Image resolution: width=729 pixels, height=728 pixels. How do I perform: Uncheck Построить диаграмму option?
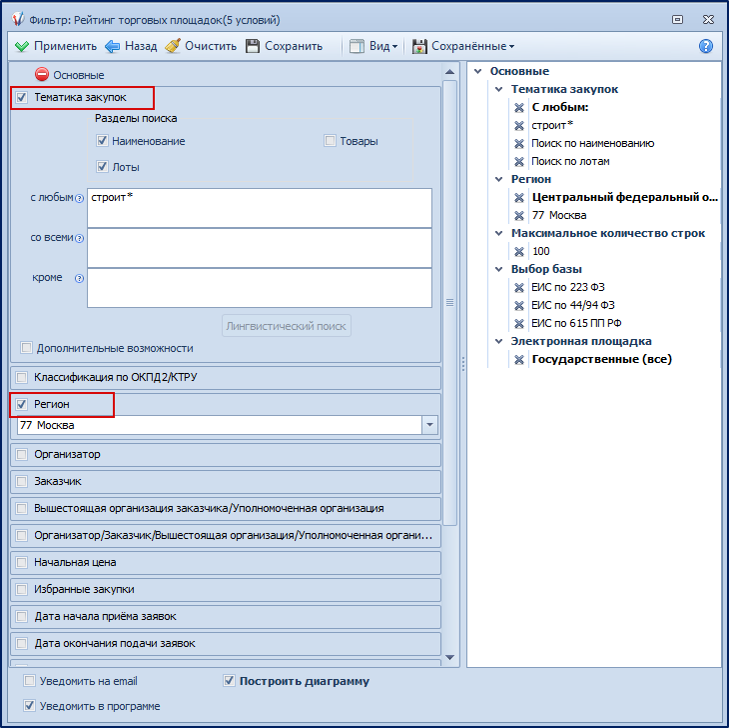(x=229, y=681)
